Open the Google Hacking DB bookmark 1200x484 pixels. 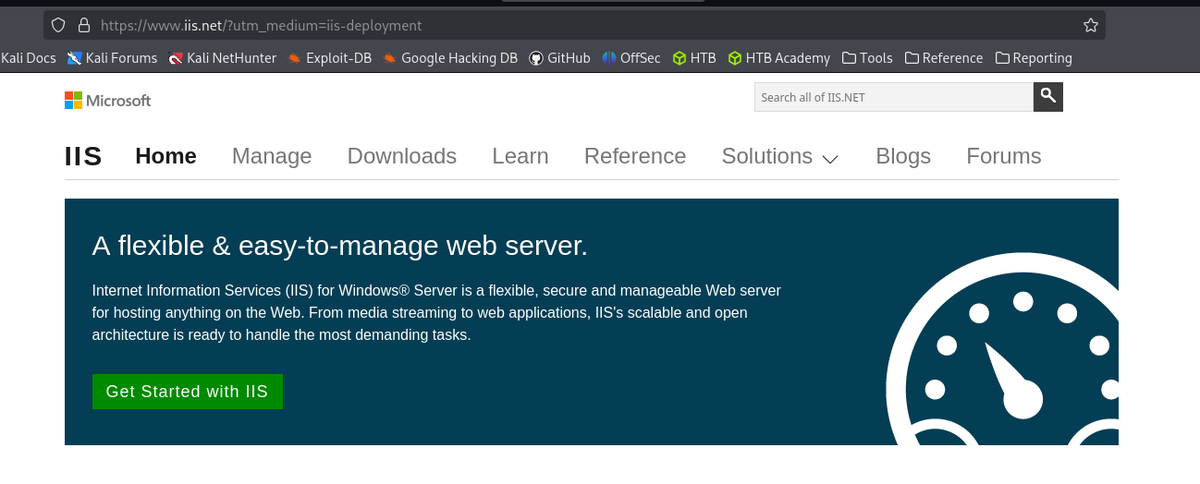pyautogui.click(x=450, y=58)
